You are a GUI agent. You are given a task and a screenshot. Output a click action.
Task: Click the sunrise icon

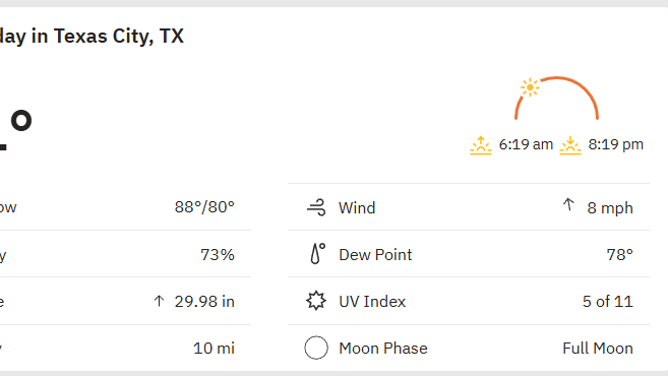(481, 145)
